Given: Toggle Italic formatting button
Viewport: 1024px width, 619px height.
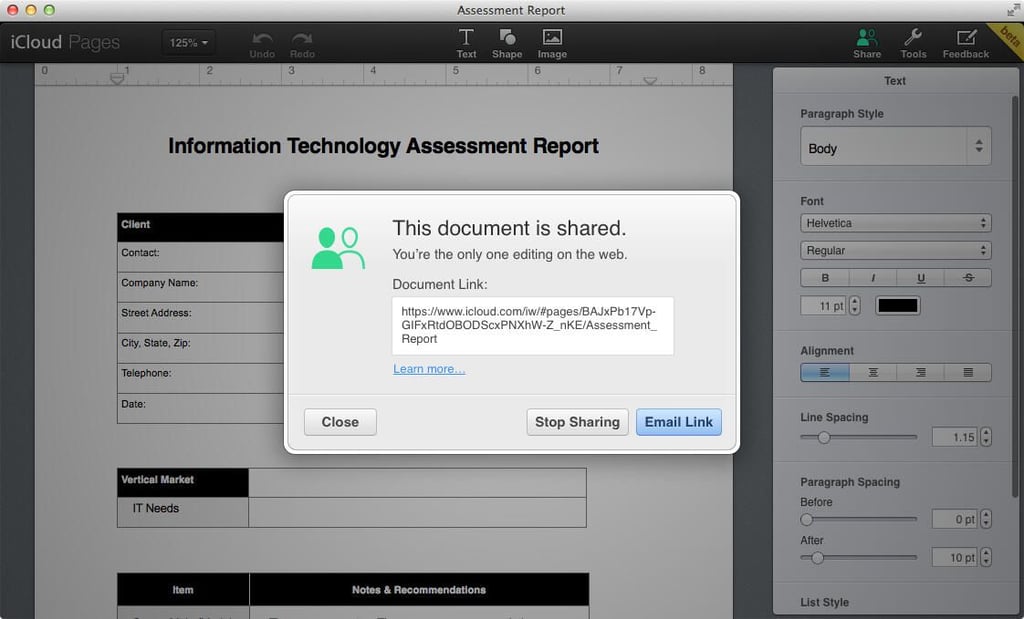Looking at the screenshot, I should coord(873,278).
